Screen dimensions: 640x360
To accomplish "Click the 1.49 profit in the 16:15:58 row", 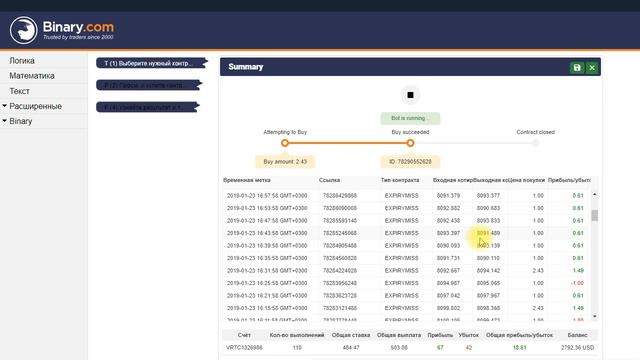I will (x=578, y=308).
